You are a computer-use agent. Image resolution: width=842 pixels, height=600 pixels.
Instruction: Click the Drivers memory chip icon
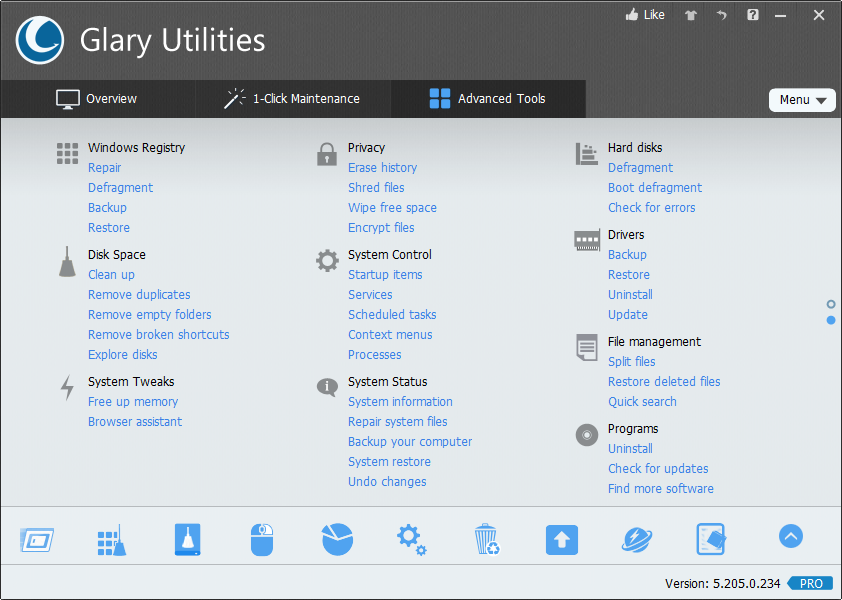click(x=587, y=240)
